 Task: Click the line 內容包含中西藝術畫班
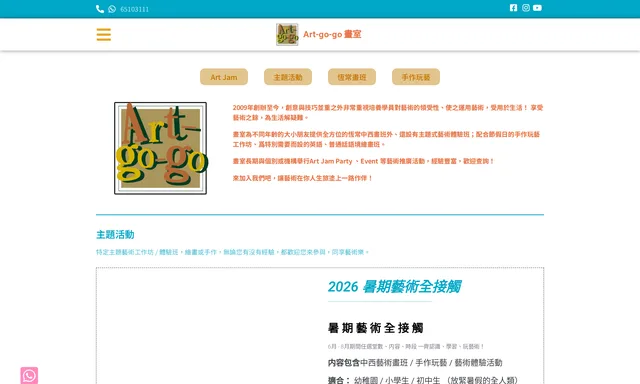coord(415,362)
